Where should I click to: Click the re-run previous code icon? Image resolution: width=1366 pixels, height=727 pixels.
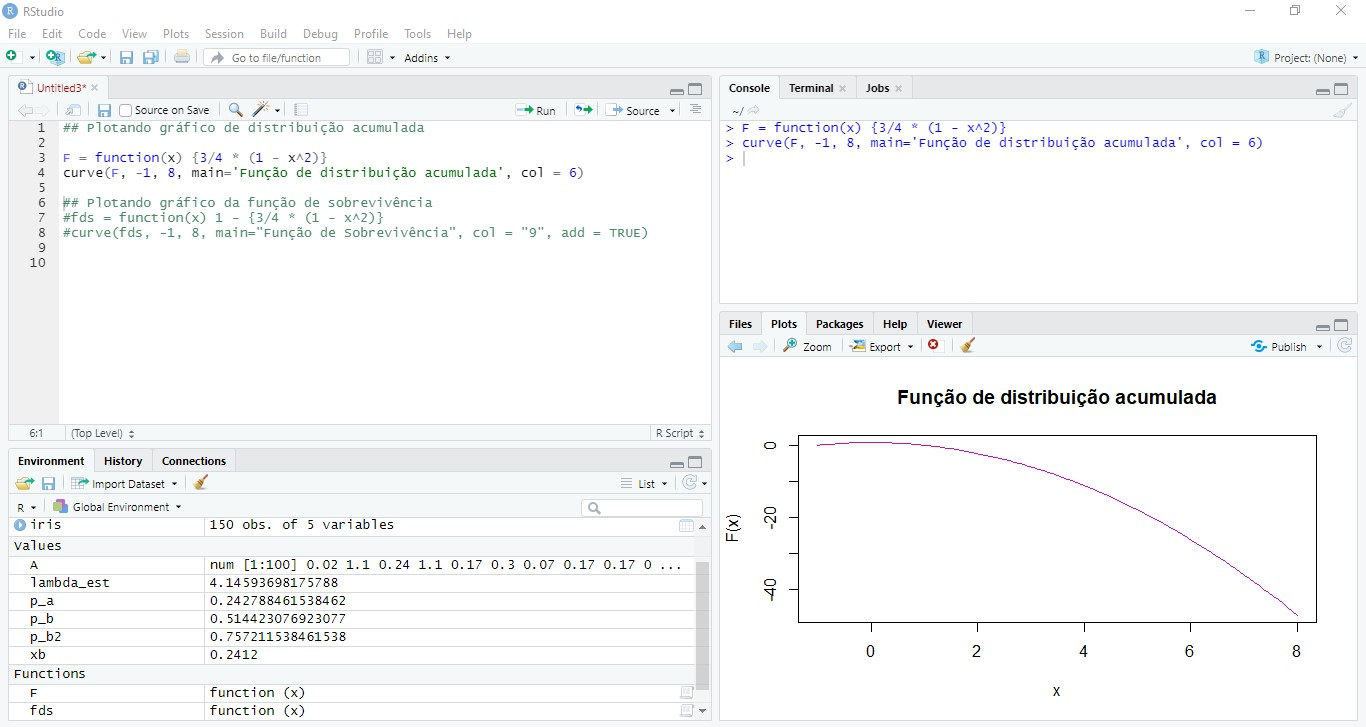pyautogui.click(x=584, y=110)
